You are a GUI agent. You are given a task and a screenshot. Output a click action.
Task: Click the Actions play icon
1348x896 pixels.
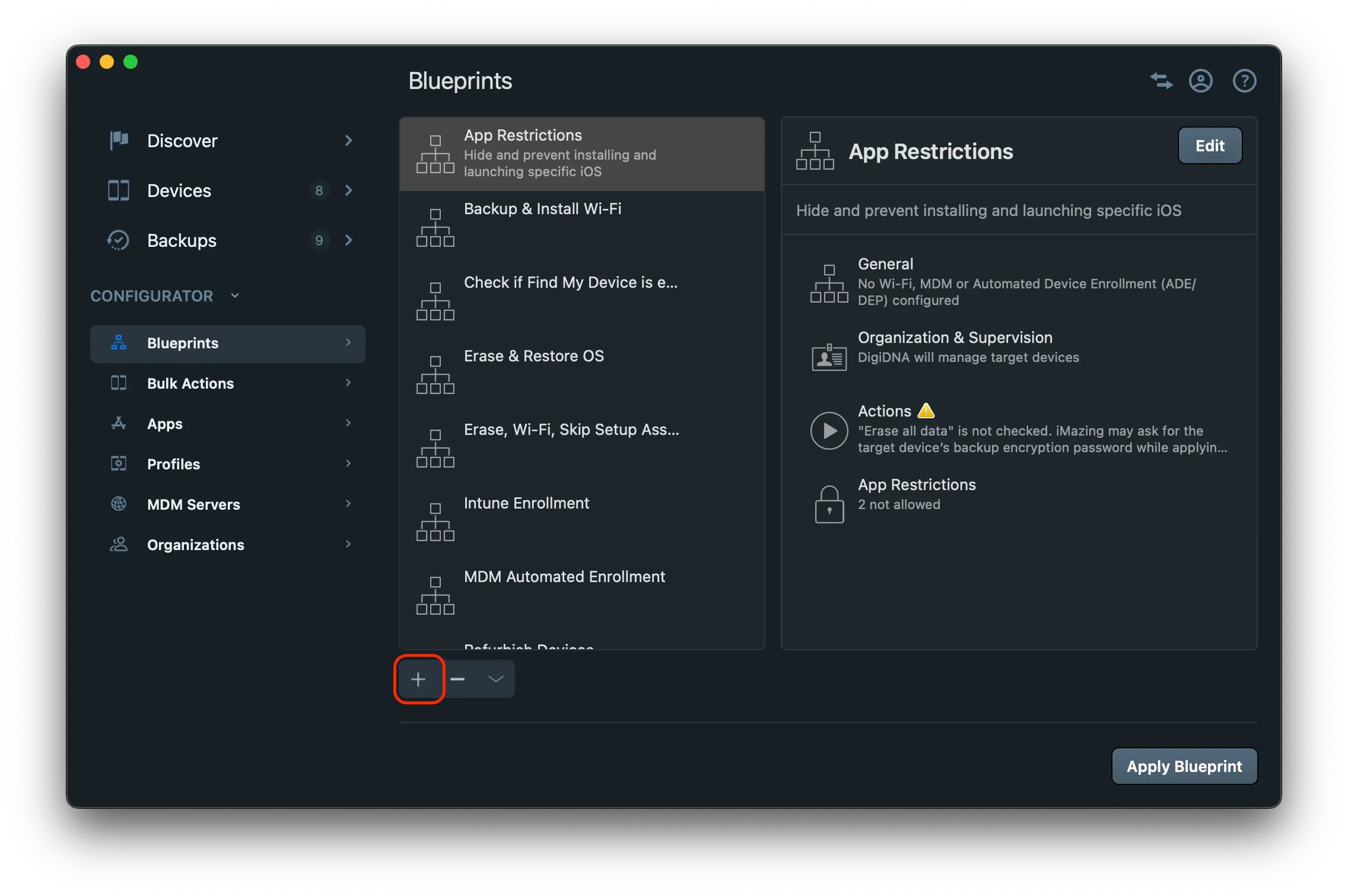(829, 431)
